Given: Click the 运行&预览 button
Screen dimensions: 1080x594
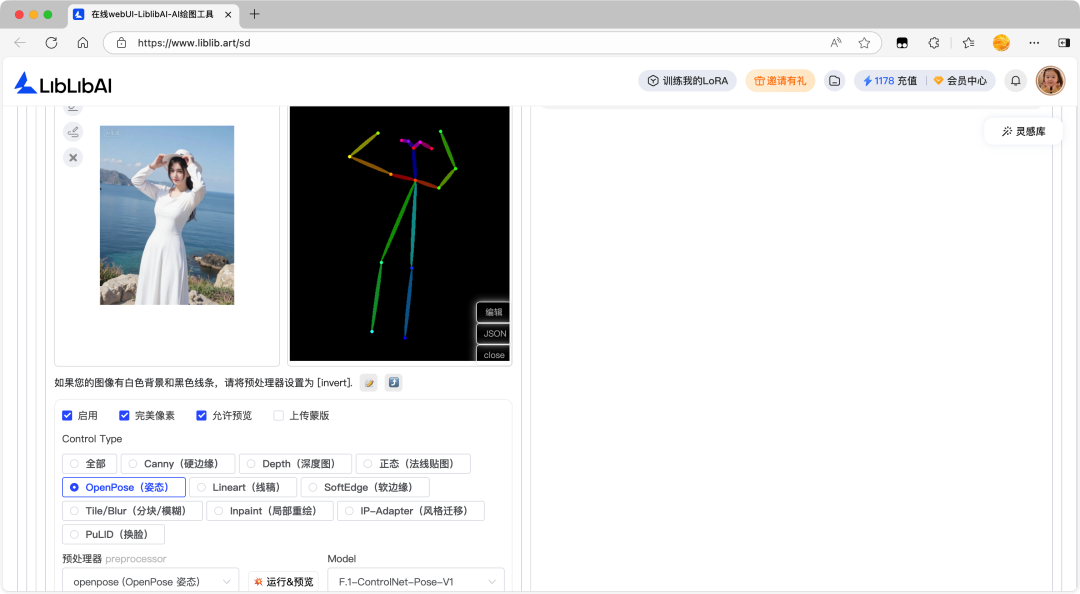Looking at the screenshot, I should [x=283, y=582].
